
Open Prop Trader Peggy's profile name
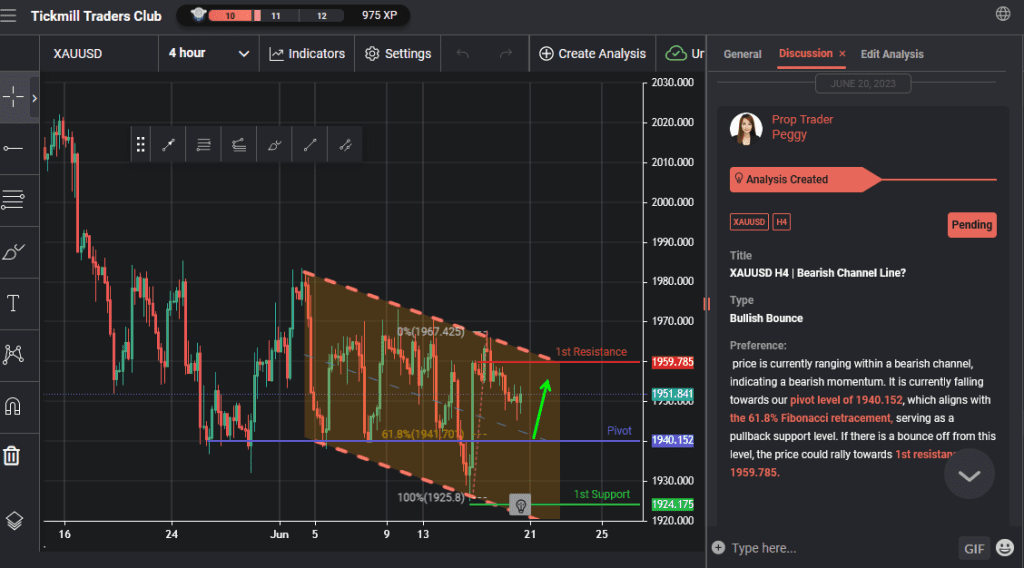click(x=802, y=127)
